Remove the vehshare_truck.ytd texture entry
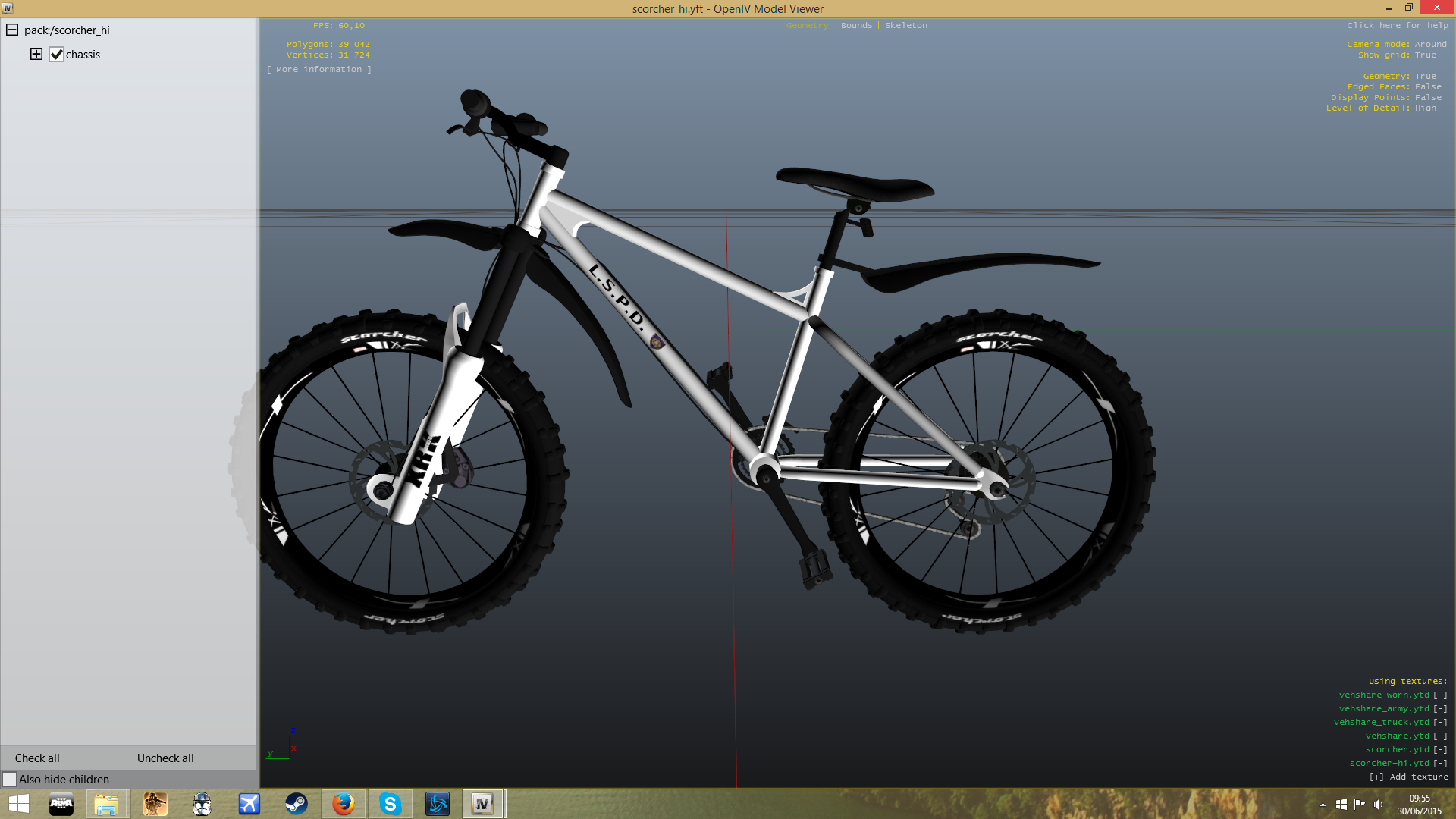Viewport: 1456px width, 819px height. point(1439,722)
